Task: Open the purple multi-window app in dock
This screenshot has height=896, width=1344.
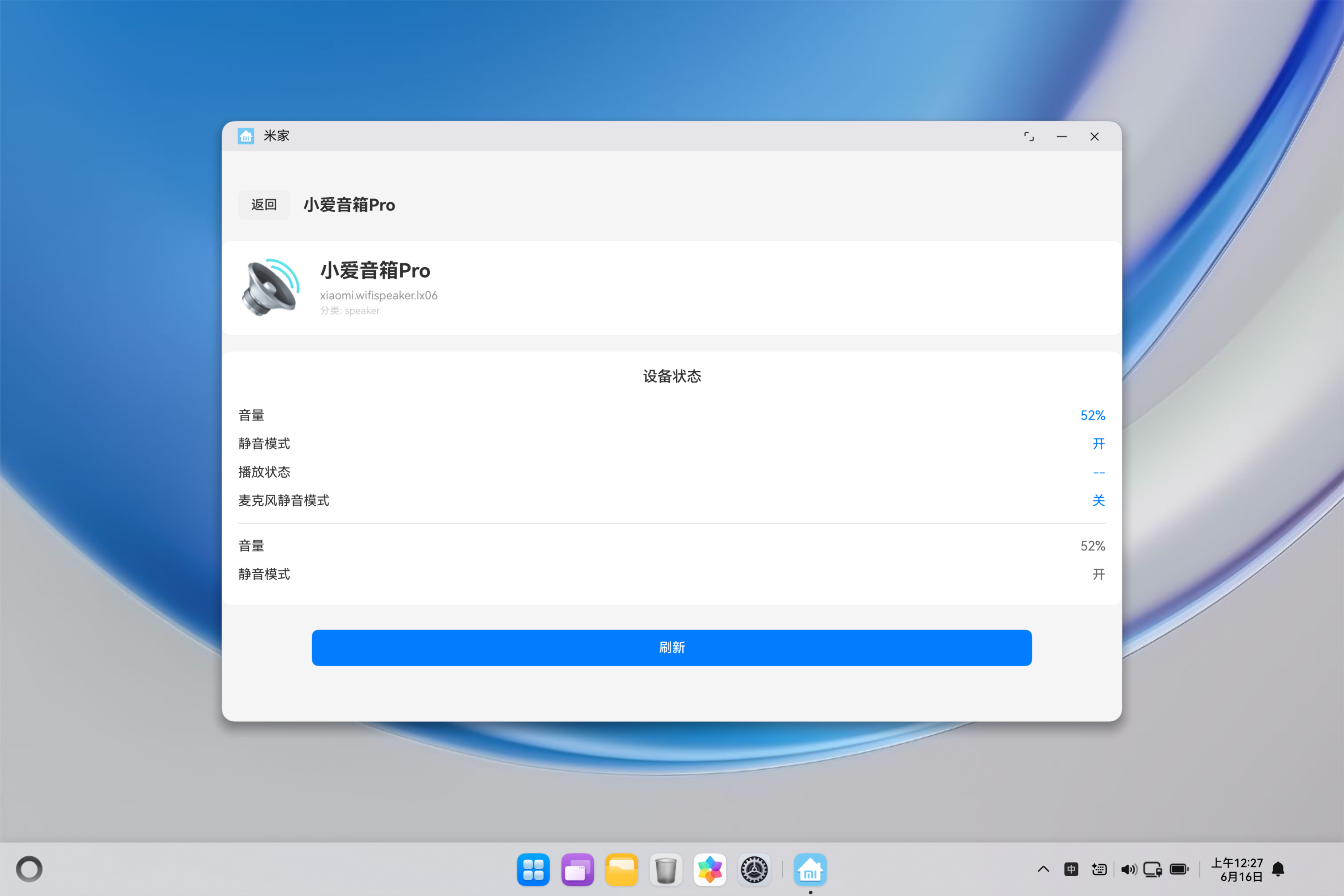Action: click(577, 870)
